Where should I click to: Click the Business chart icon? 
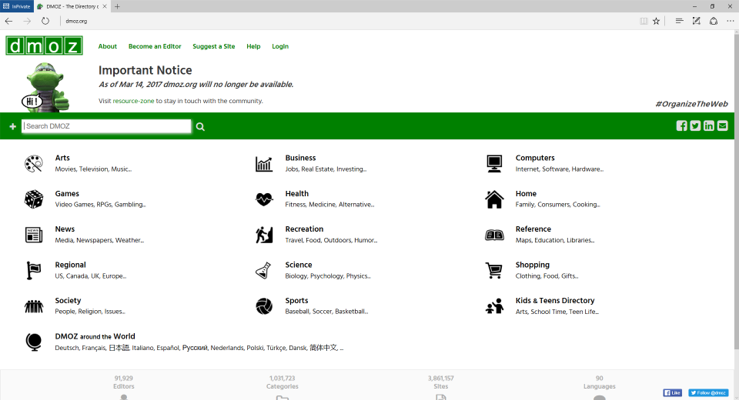[x=264, y=163]
